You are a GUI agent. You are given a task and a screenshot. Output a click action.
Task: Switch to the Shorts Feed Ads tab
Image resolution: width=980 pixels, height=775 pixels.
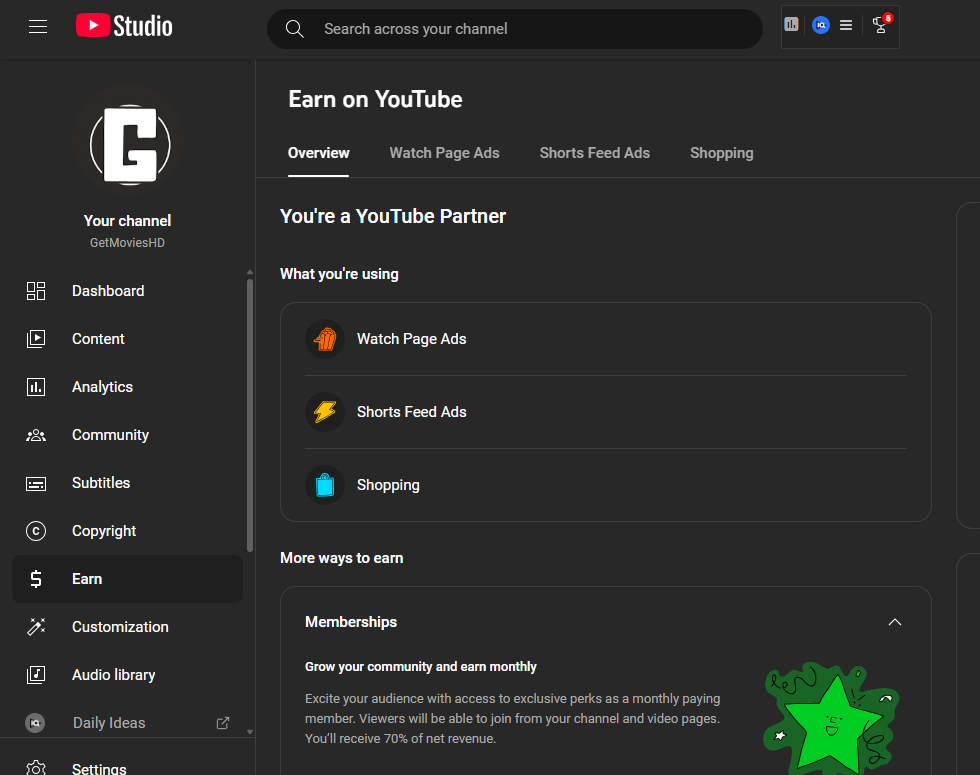pos(594,153)
